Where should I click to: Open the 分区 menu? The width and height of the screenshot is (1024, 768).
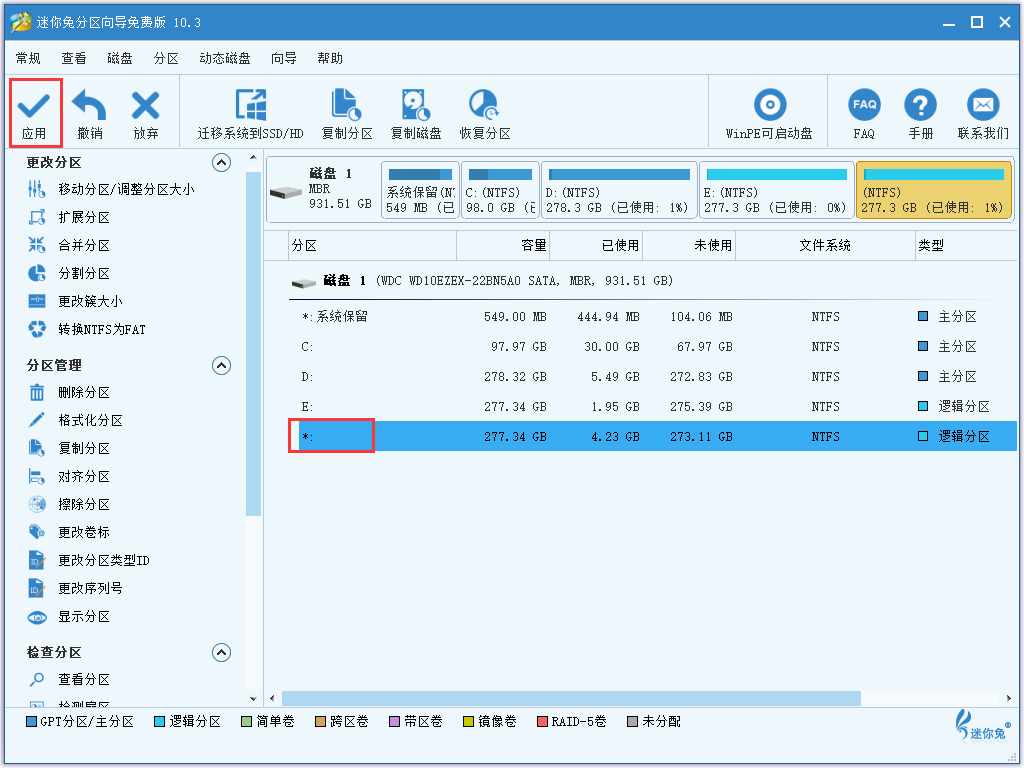coord(166,59)
